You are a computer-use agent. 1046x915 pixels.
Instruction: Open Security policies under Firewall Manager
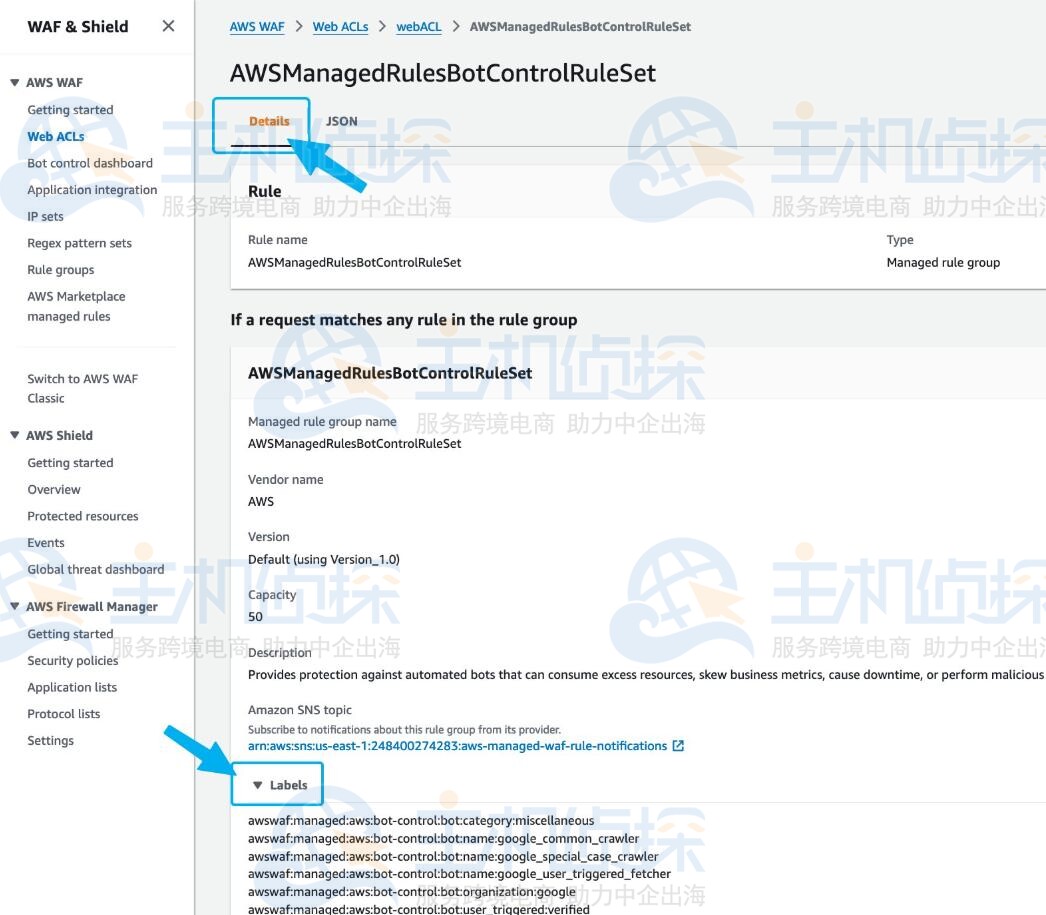(x=73, y=660)
